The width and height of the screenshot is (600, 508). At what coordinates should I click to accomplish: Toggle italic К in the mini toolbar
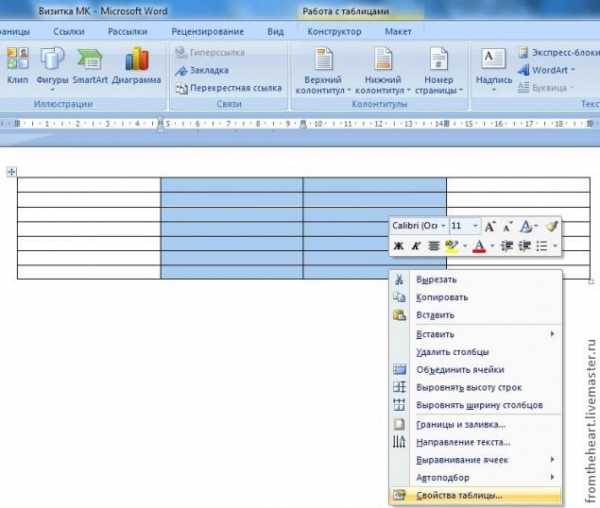[x=416, y=245]
